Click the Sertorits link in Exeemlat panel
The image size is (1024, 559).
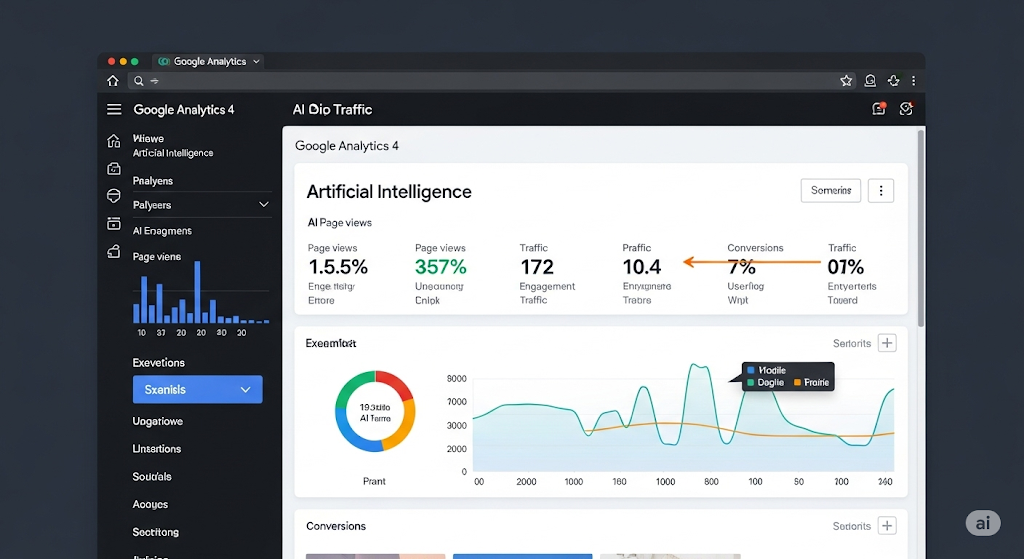coord(852,343)
